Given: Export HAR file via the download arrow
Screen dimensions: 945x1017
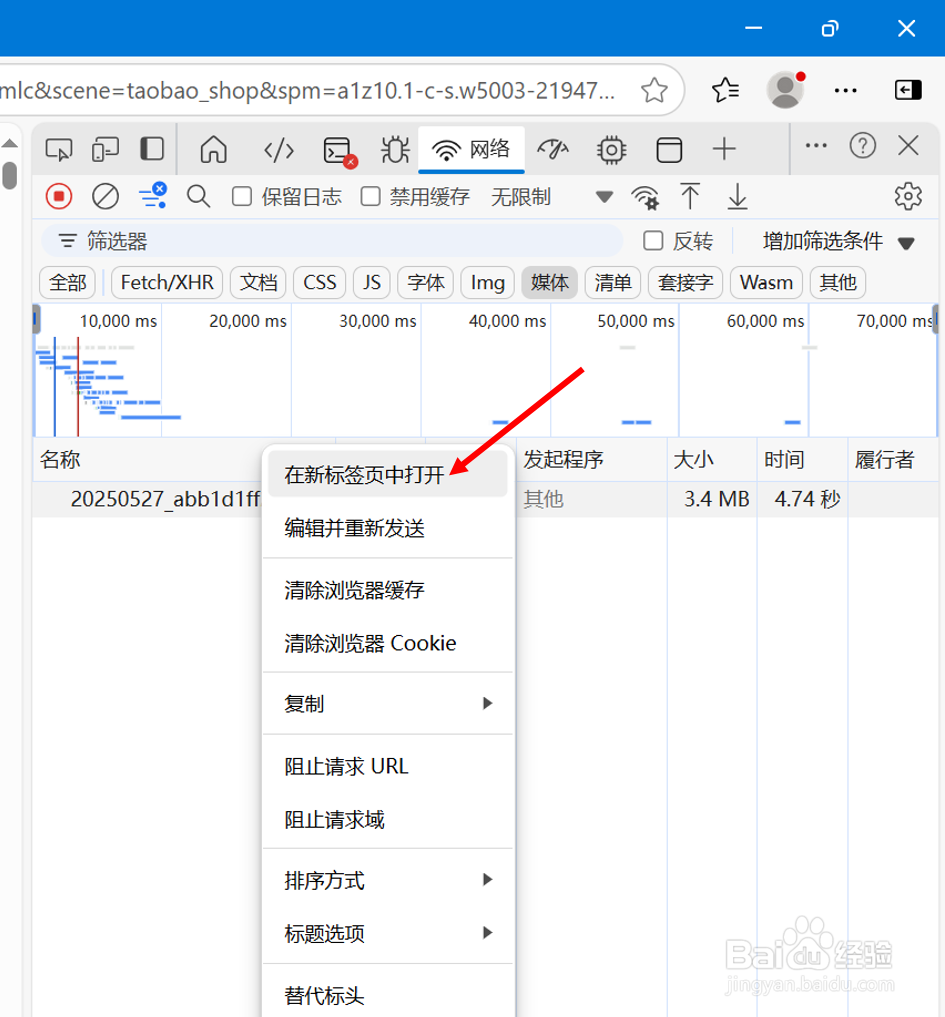Looking at the screenshot, I should [x=737, y=196].
